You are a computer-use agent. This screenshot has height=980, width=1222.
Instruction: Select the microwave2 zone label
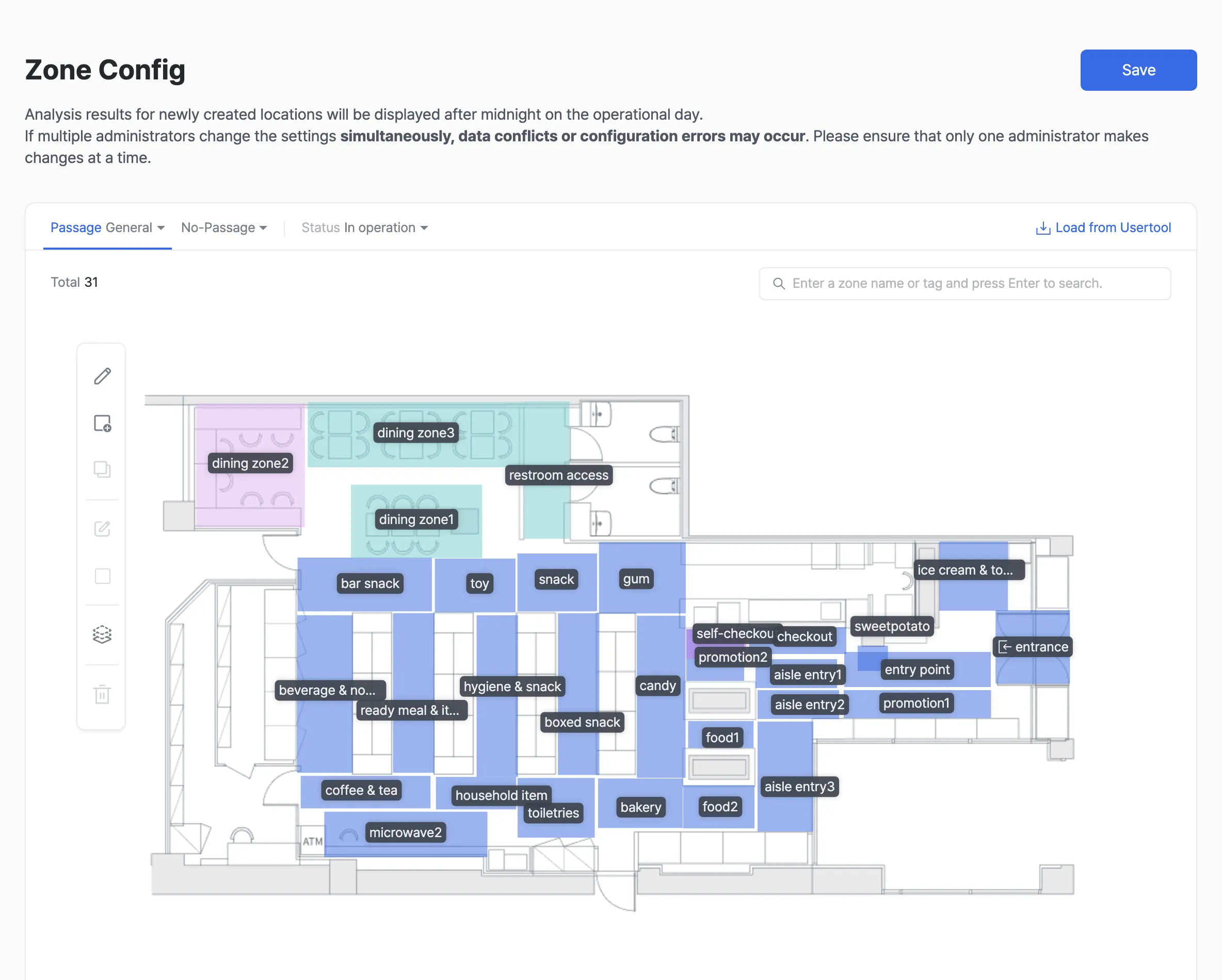(405, 832)
